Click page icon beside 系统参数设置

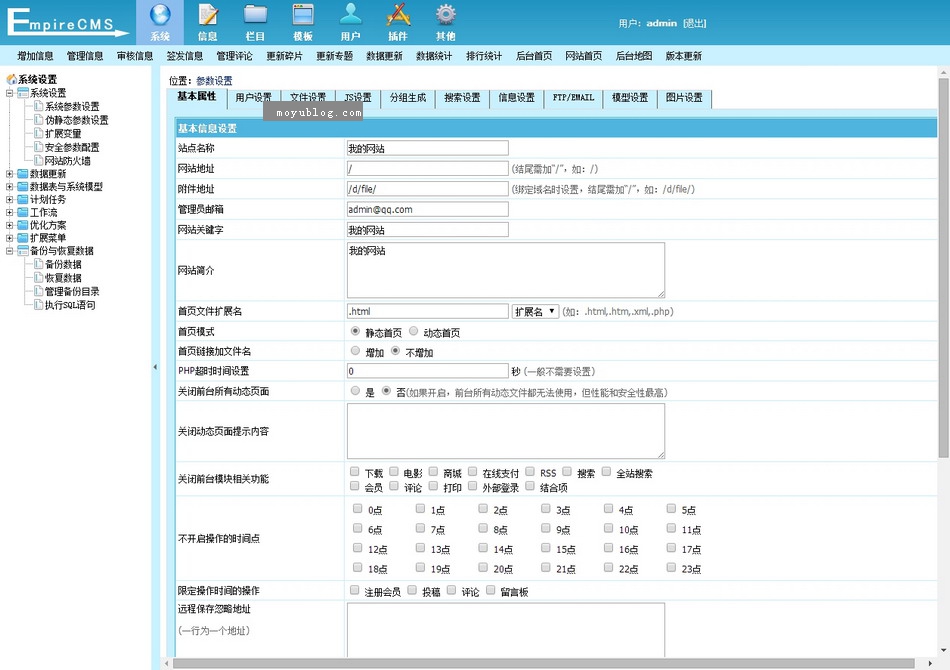point(39,106)
